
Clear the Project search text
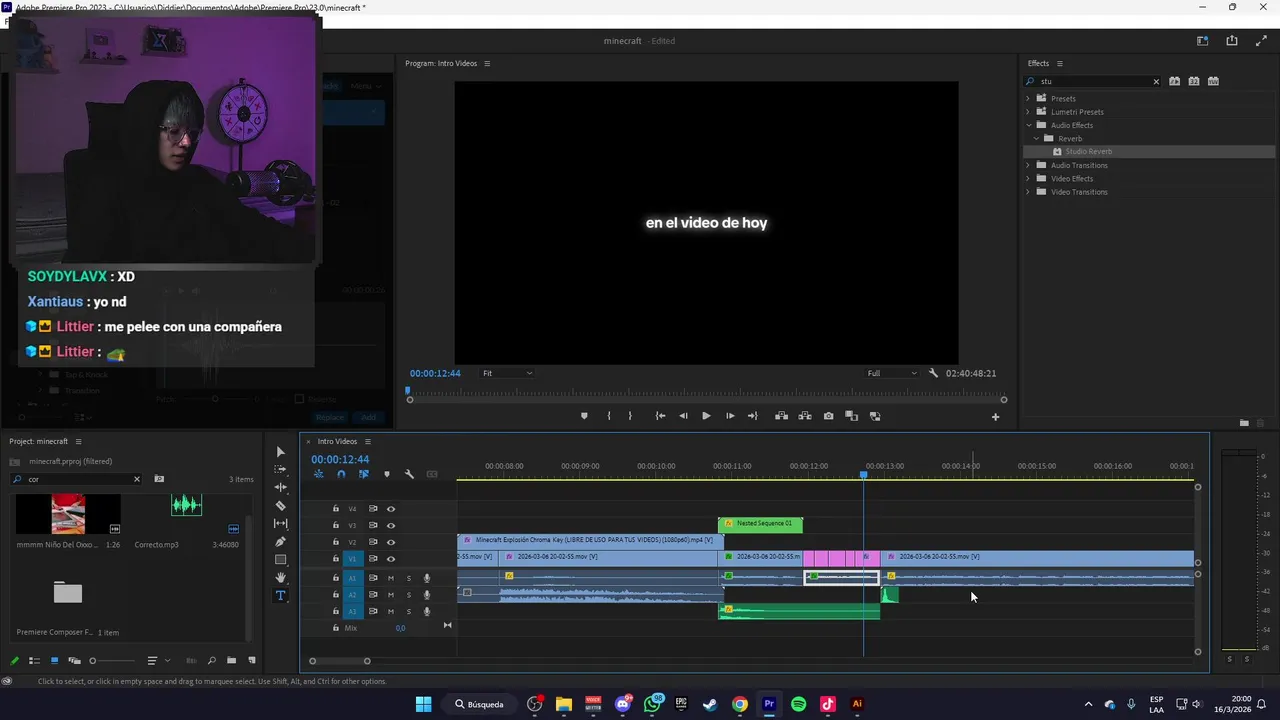click(x=137, y=479)
